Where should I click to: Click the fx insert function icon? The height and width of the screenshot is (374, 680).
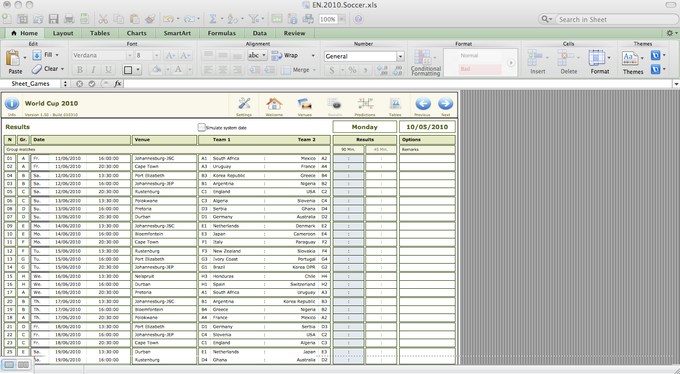pos(118,84)
